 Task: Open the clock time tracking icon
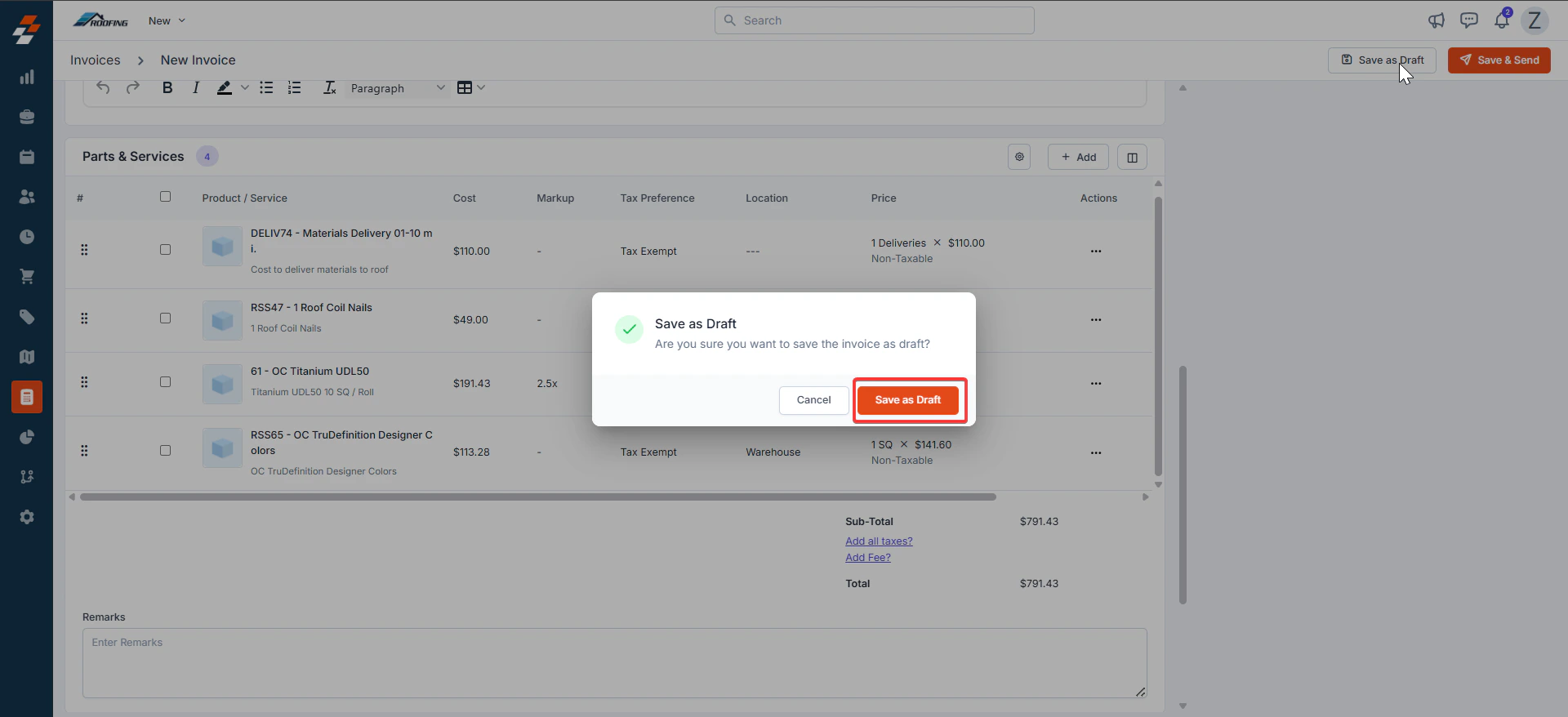(27, 237)
